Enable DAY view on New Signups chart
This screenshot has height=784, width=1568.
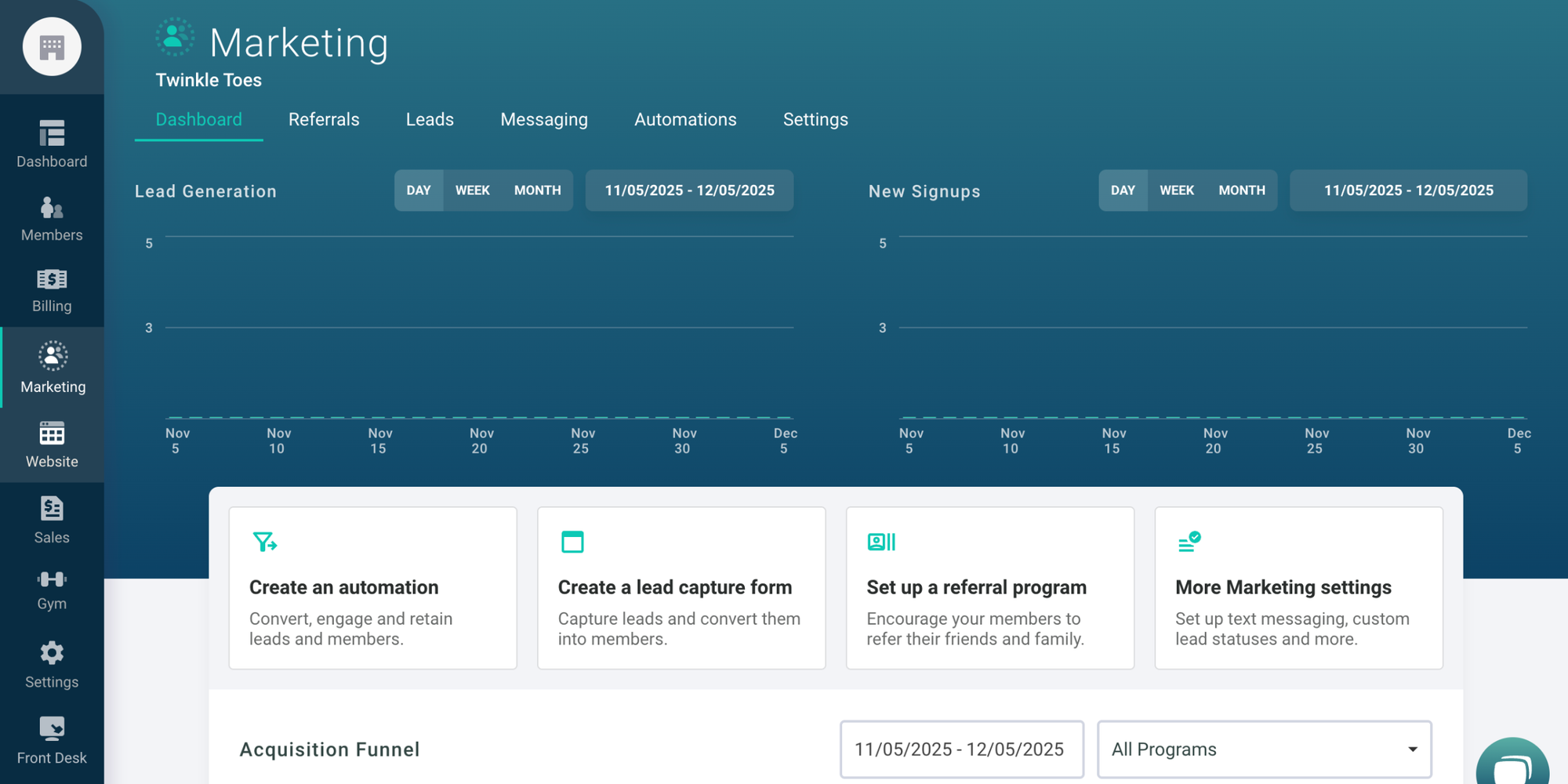tap(1123, 190)
